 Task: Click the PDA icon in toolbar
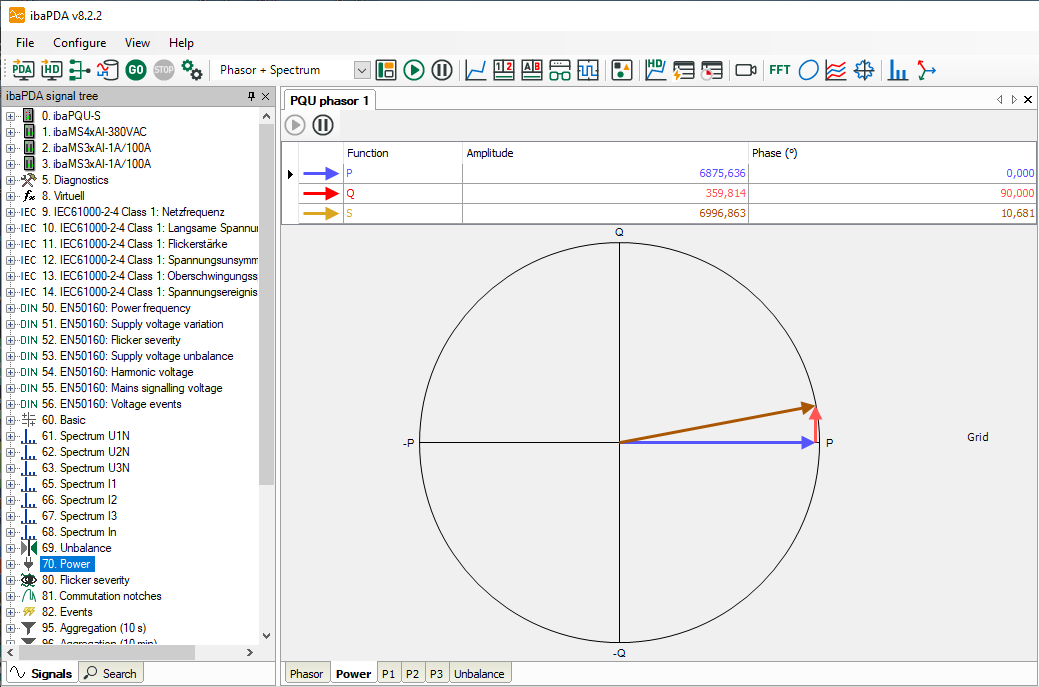point(23,70)
